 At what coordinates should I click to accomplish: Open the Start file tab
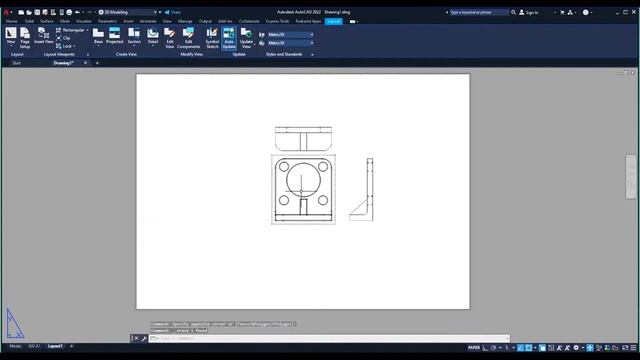pyautogui.click(x=17, y=63)
